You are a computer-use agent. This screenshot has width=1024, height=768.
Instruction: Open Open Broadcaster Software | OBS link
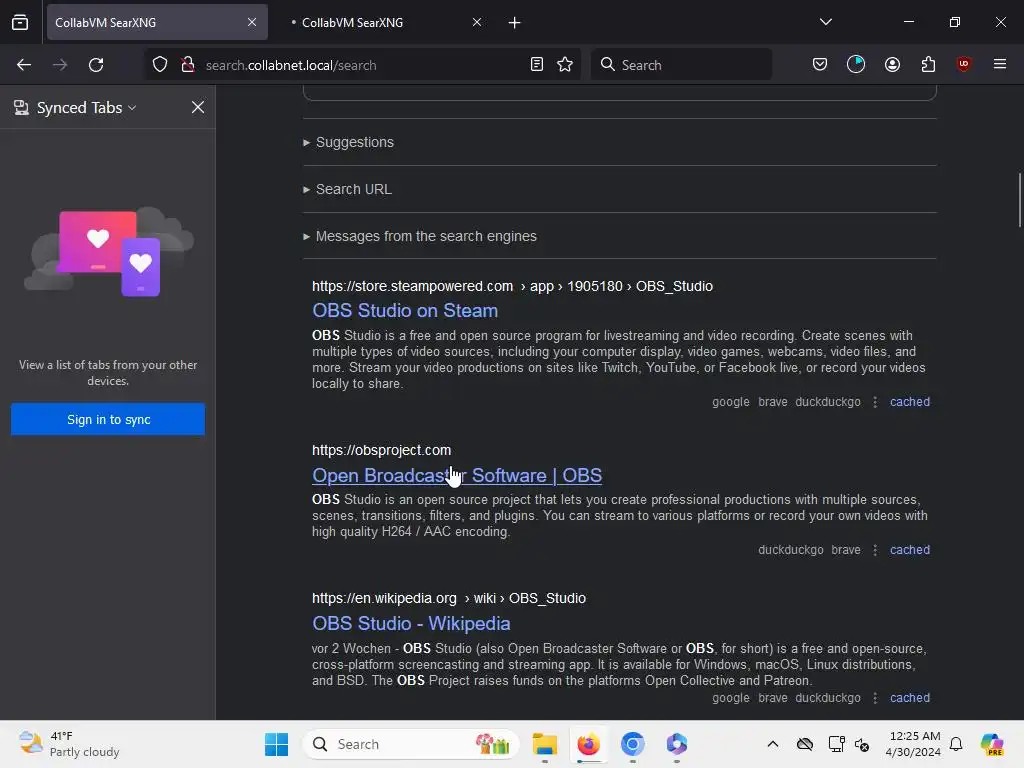(457, 475)
